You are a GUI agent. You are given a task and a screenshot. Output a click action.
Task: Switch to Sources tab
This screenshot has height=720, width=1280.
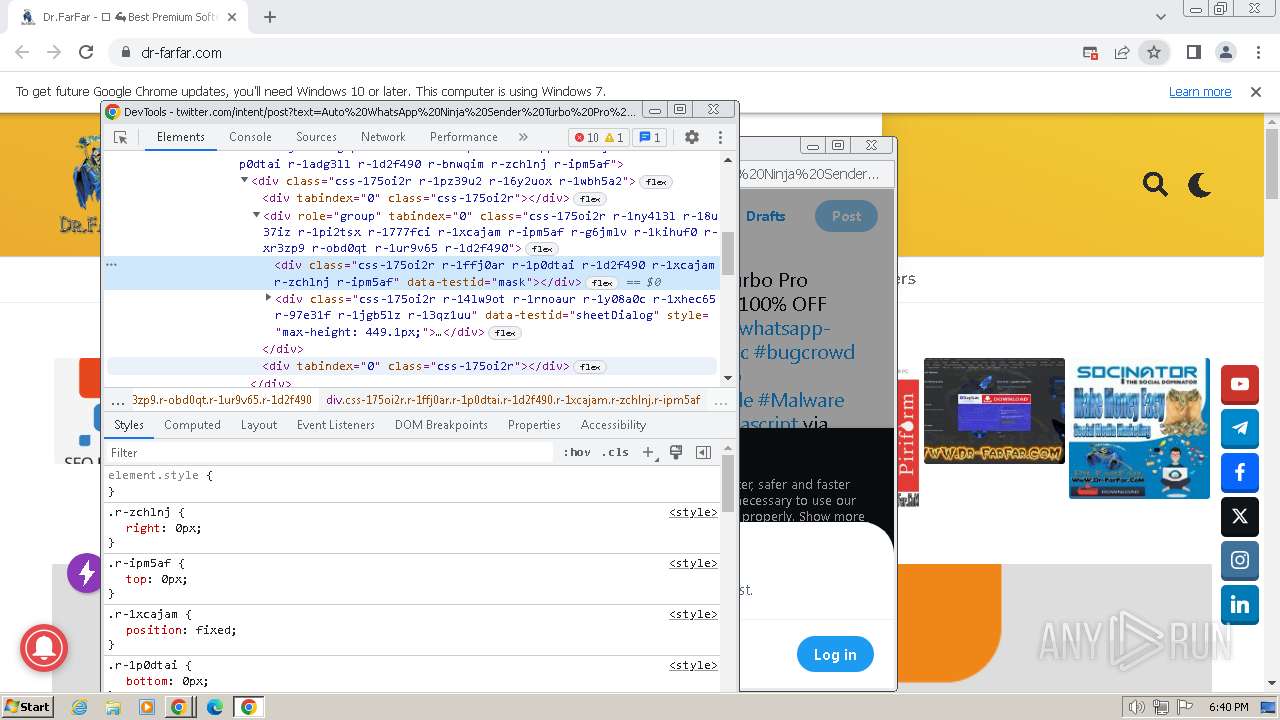pos(316,137)
